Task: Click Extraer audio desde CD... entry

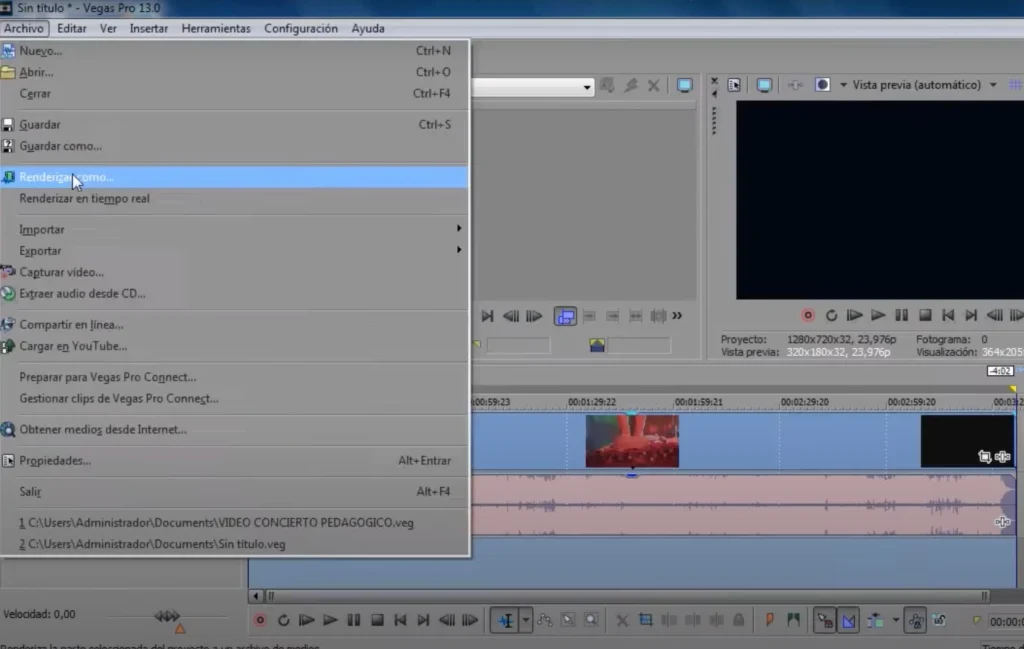Action: [x=234, y=294]
